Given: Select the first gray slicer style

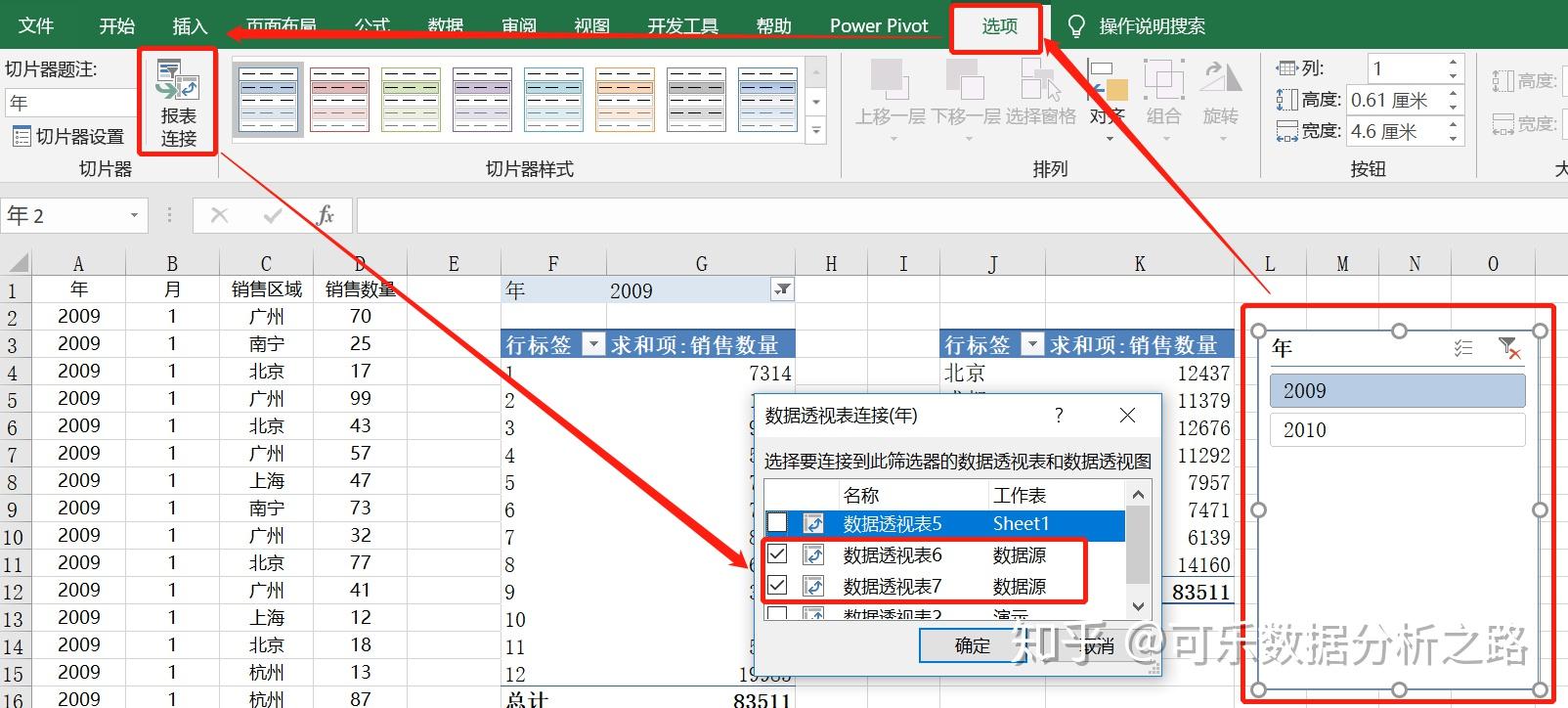Looking at the screenshot, I should (x=268, y=100).
